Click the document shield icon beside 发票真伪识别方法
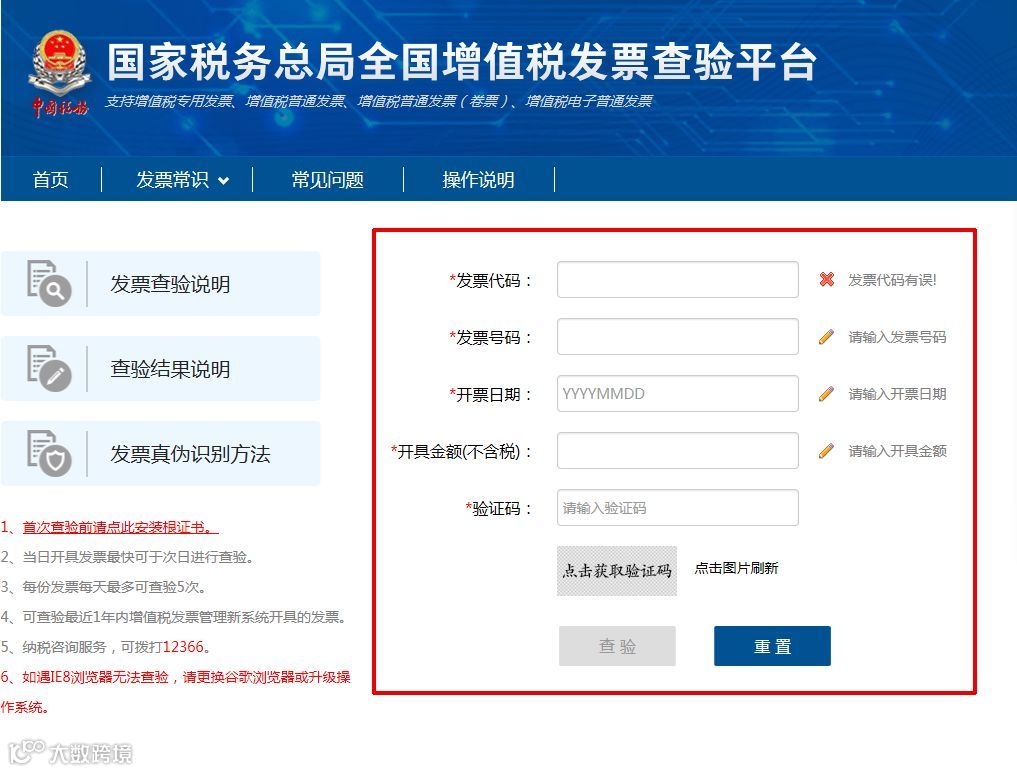Screen dimensions: 1017x772 click(49, 453)
